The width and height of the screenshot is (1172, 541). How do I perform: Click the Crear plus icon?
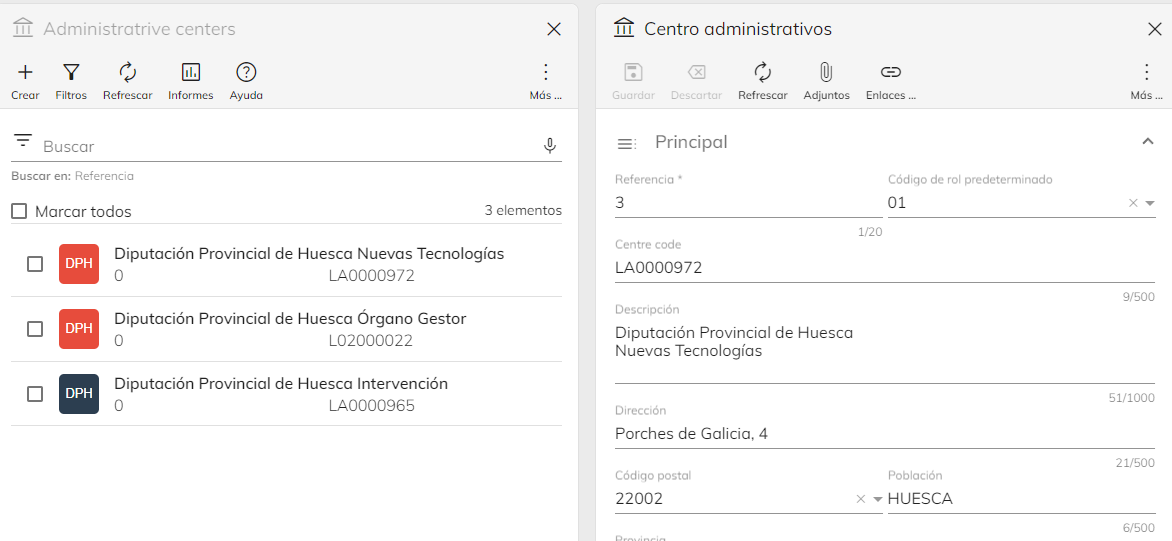pos(25,72)
